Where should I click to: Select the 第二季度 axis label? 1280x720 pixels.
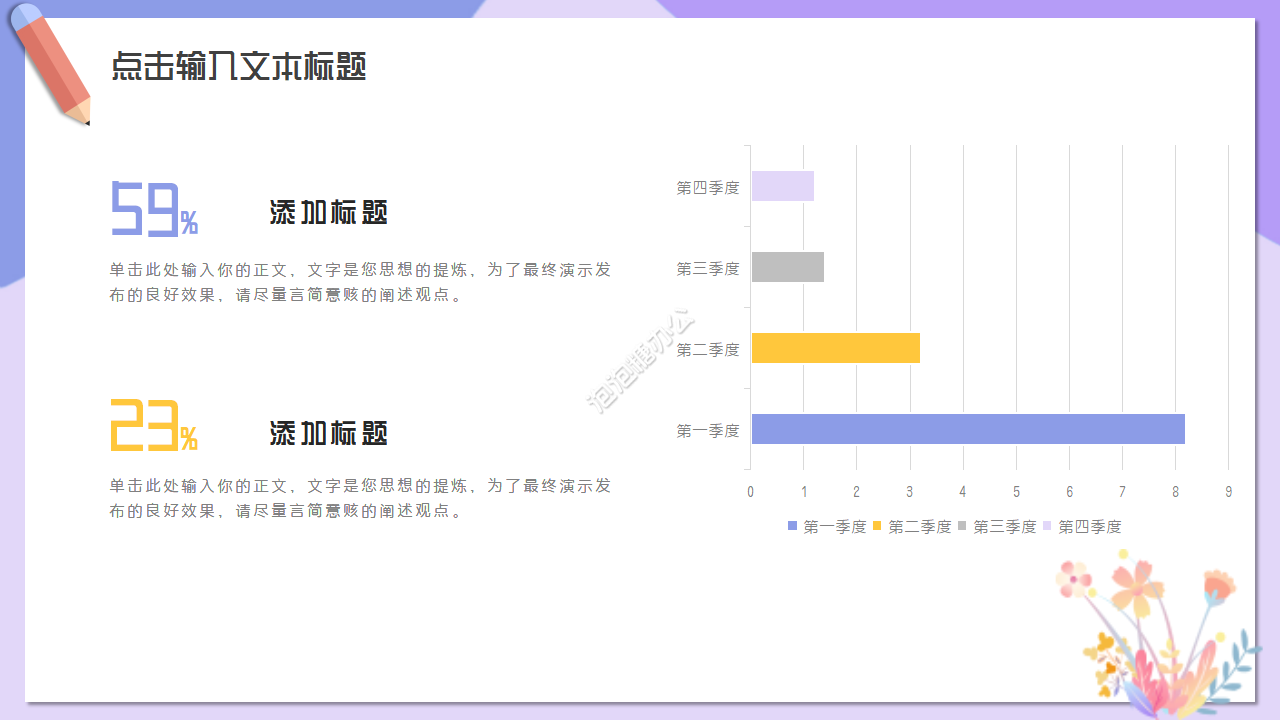pyautogui.click(x=708, y=349)
